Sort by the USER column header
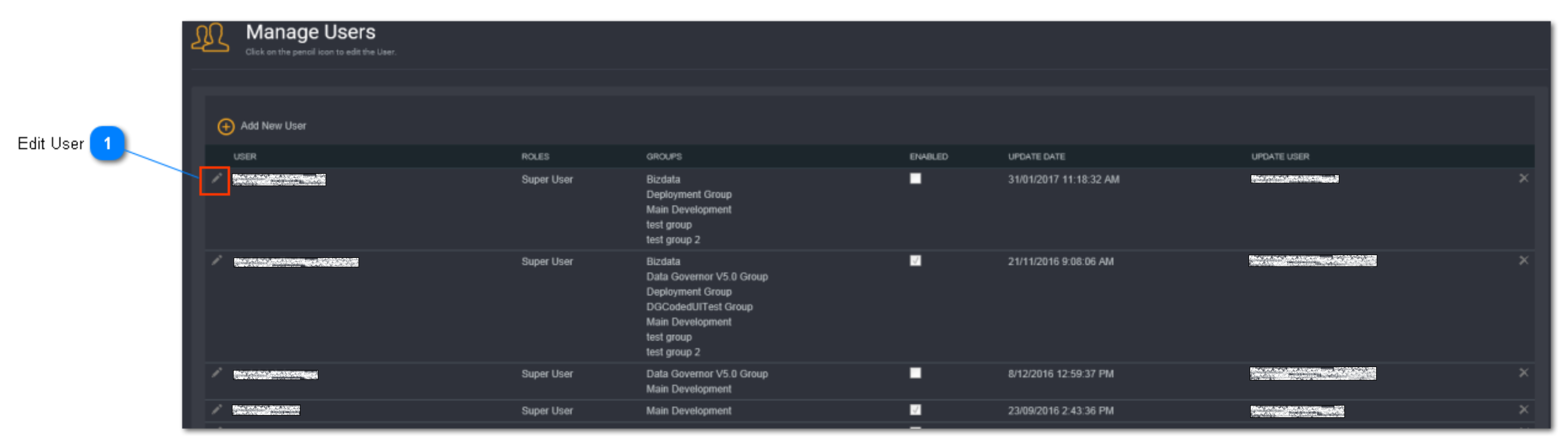Image resolution: width=1568 pixels, height=439 pixels. [245, 156]
